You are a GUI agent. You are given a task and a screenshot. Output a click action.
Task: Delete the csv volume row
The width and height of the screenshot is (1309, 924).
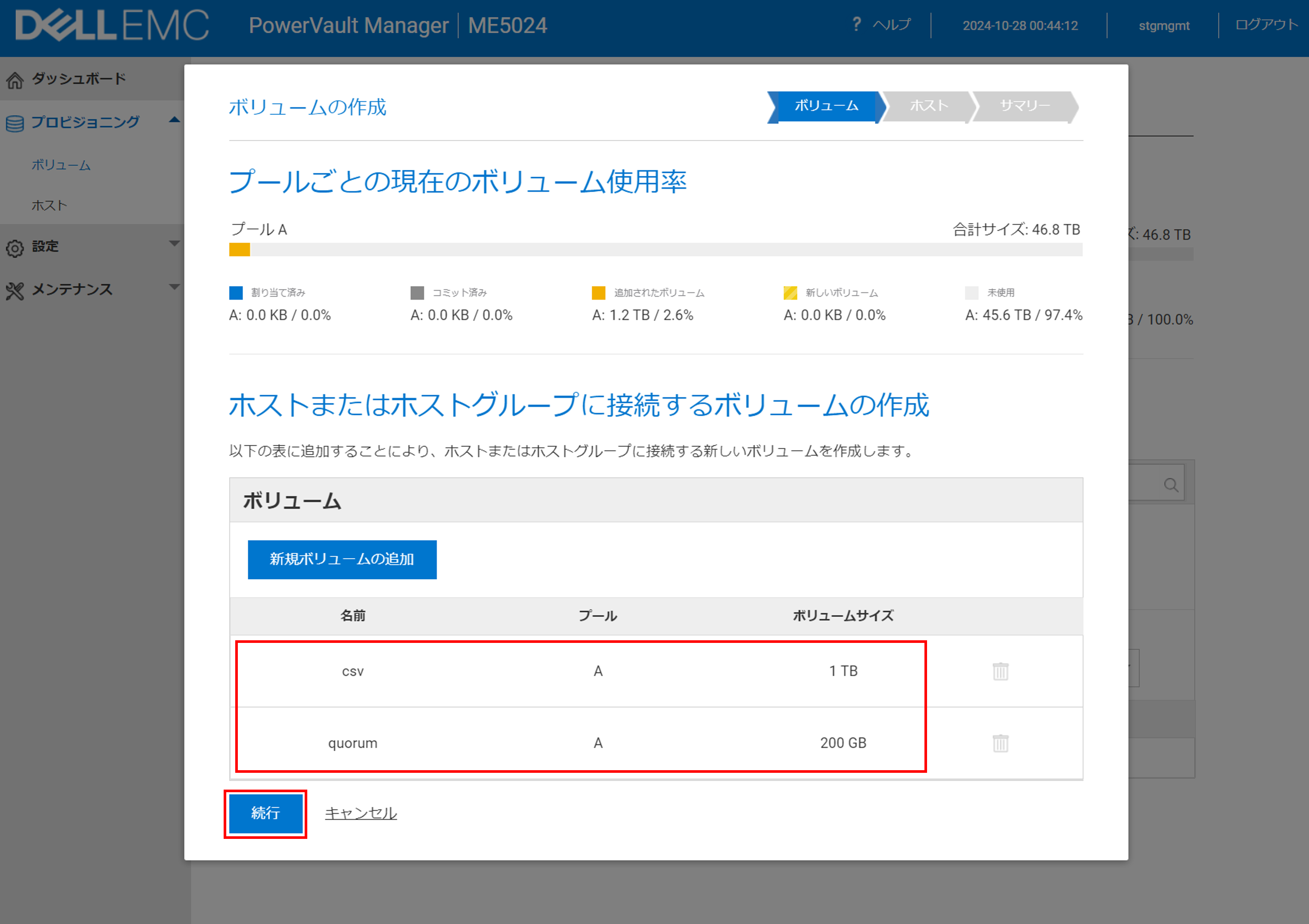click(x=1001, y=672)
